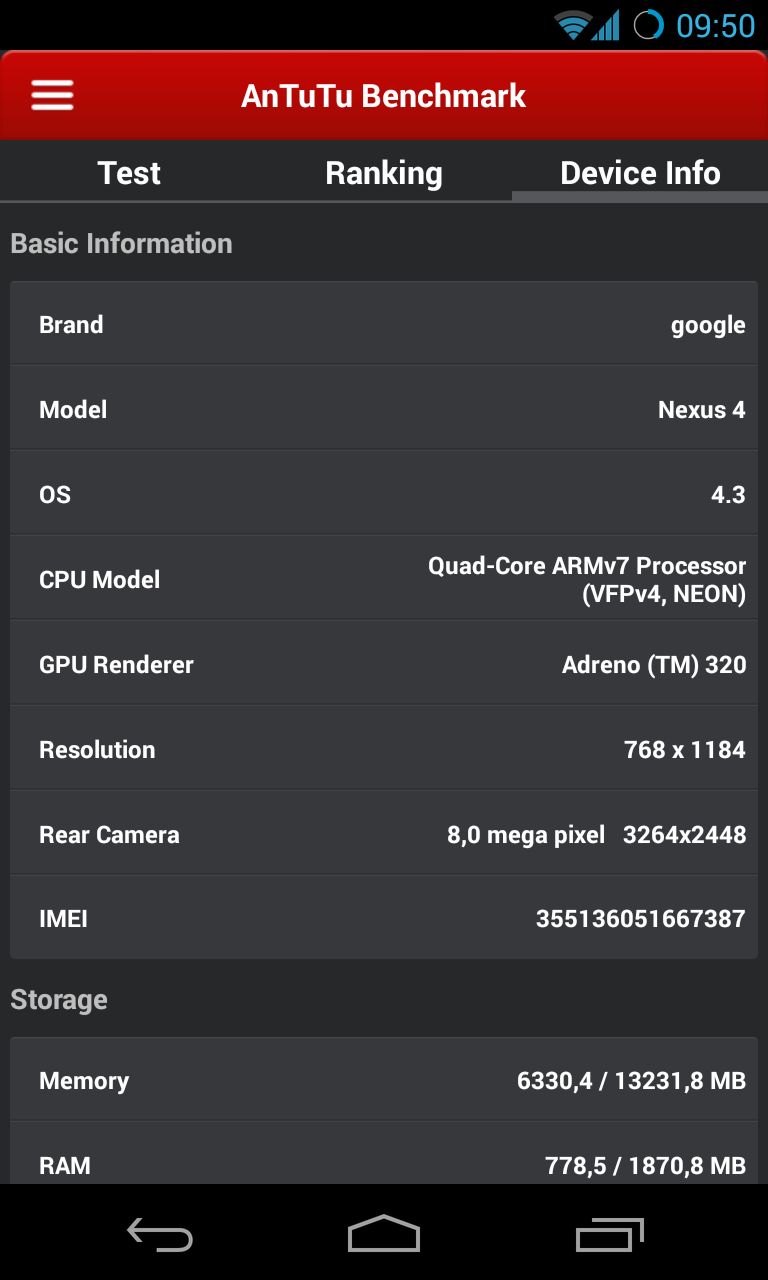Tap the cellular signal strength icon
The image size is (768, 1280).
[605, 25]
